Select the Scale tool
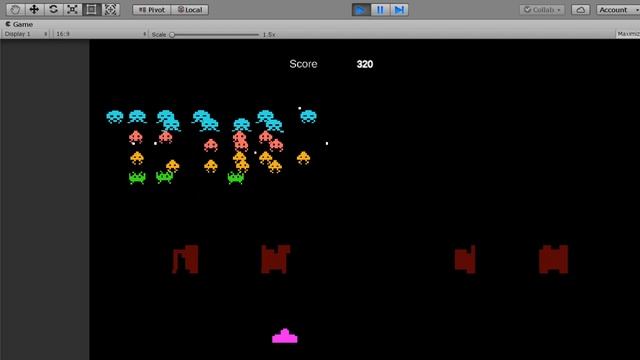Image resolution: width=640 pixels, height=360 pixels. 73,9
